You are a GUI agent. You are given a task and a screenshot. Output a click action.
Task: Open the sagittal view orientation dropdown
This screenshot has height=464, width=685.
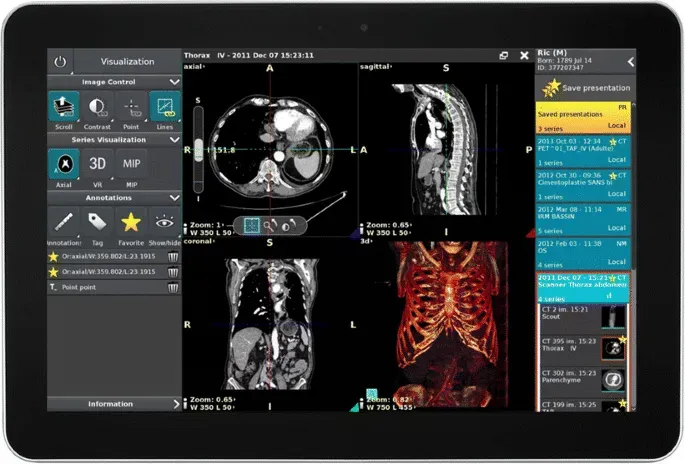pos(376,66)
